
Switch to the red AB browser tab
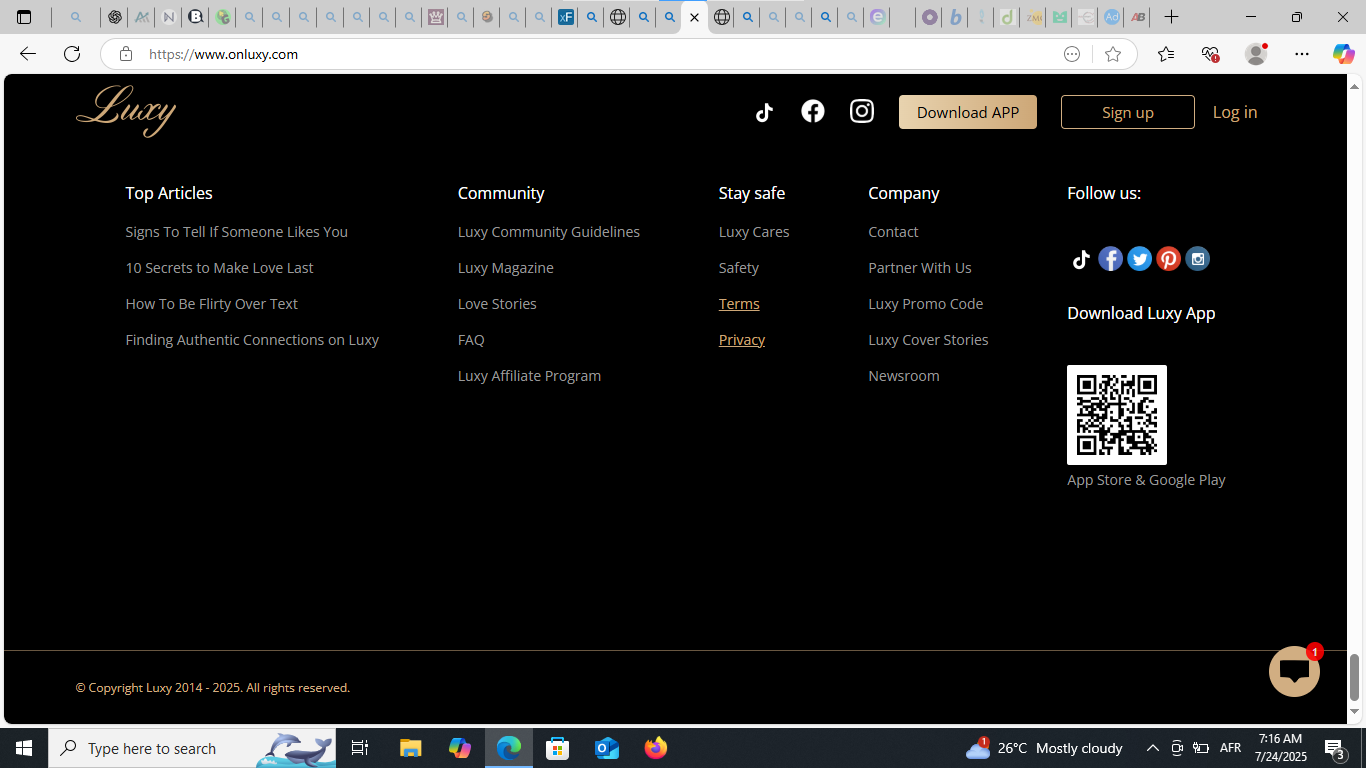coord(1137,17)
